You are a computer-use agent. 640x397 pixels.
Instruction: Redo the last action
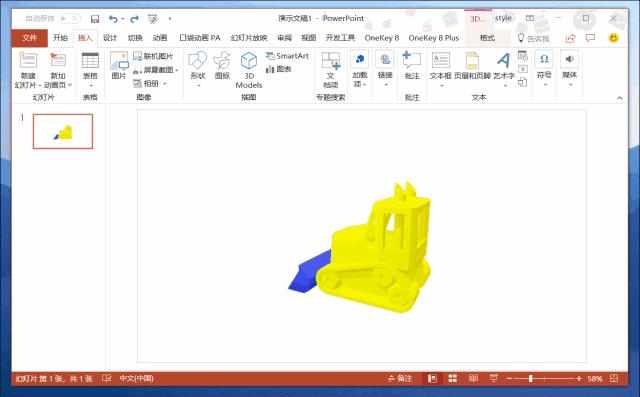[134, 19]
